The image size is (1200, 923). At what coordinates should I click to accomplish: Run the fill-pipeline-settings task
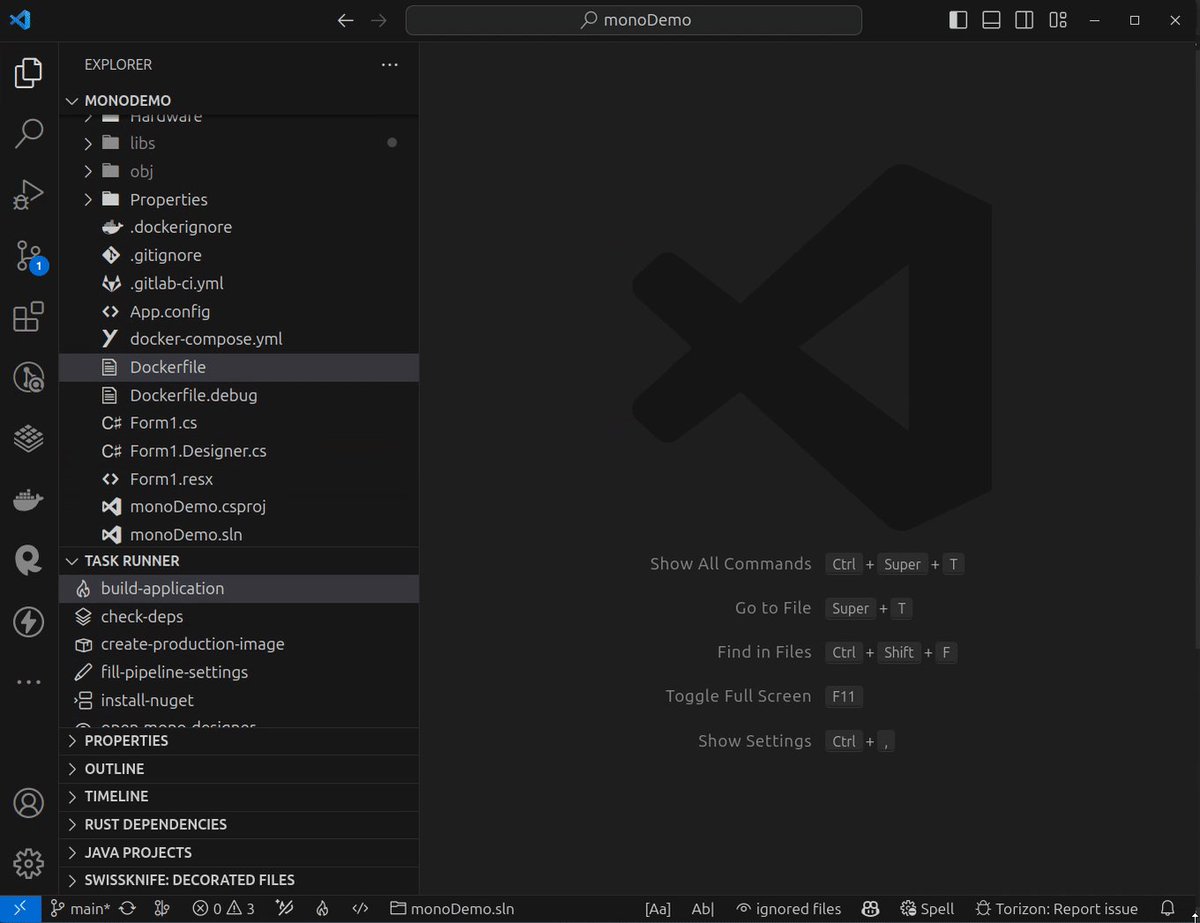coord(239,673)
